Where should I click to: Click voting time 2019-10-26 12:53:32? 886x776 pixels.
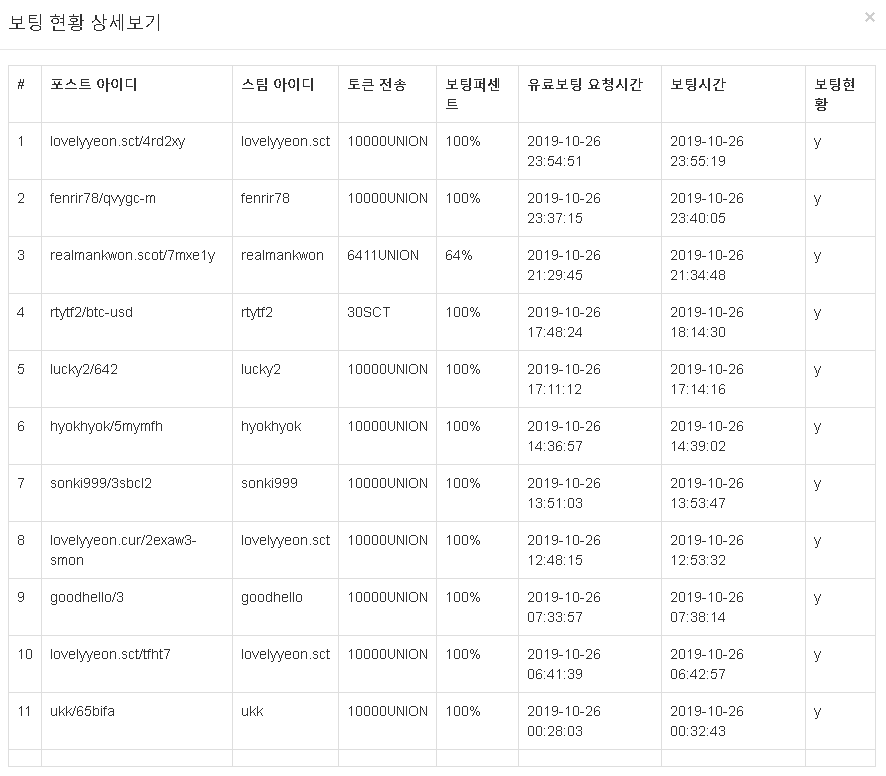[707, 551]
